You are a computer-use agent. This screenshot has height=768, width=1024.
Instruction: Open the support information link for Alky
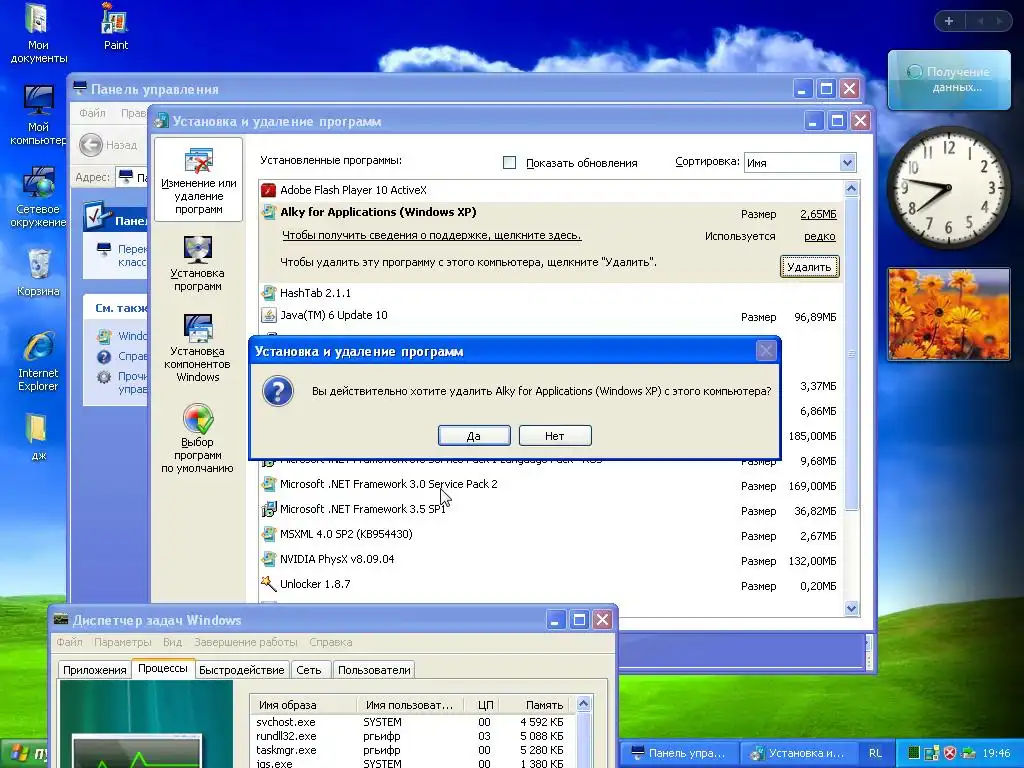(432, 235)
